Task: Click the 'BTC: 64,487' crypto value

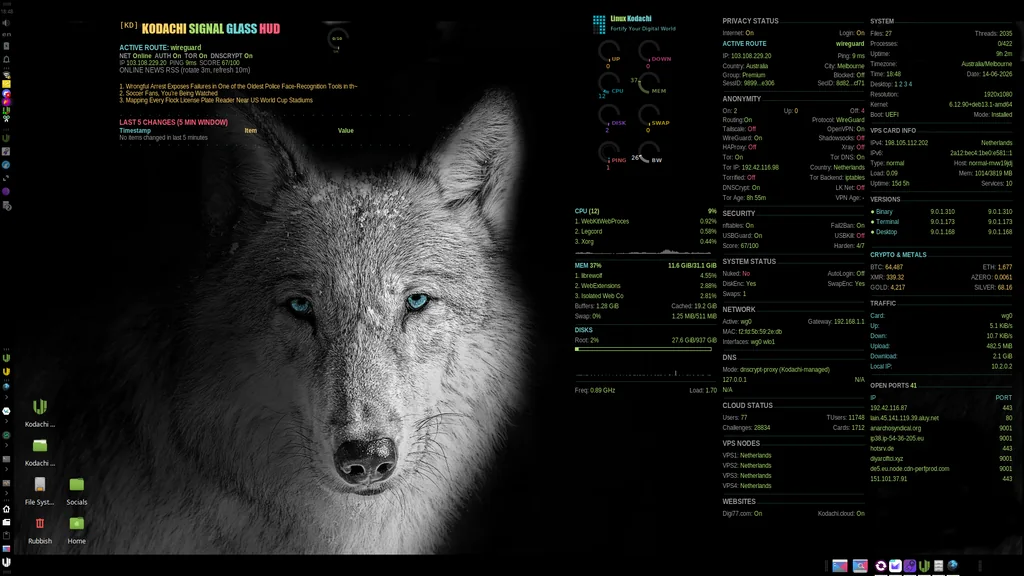Action: [x=886, y=267]
